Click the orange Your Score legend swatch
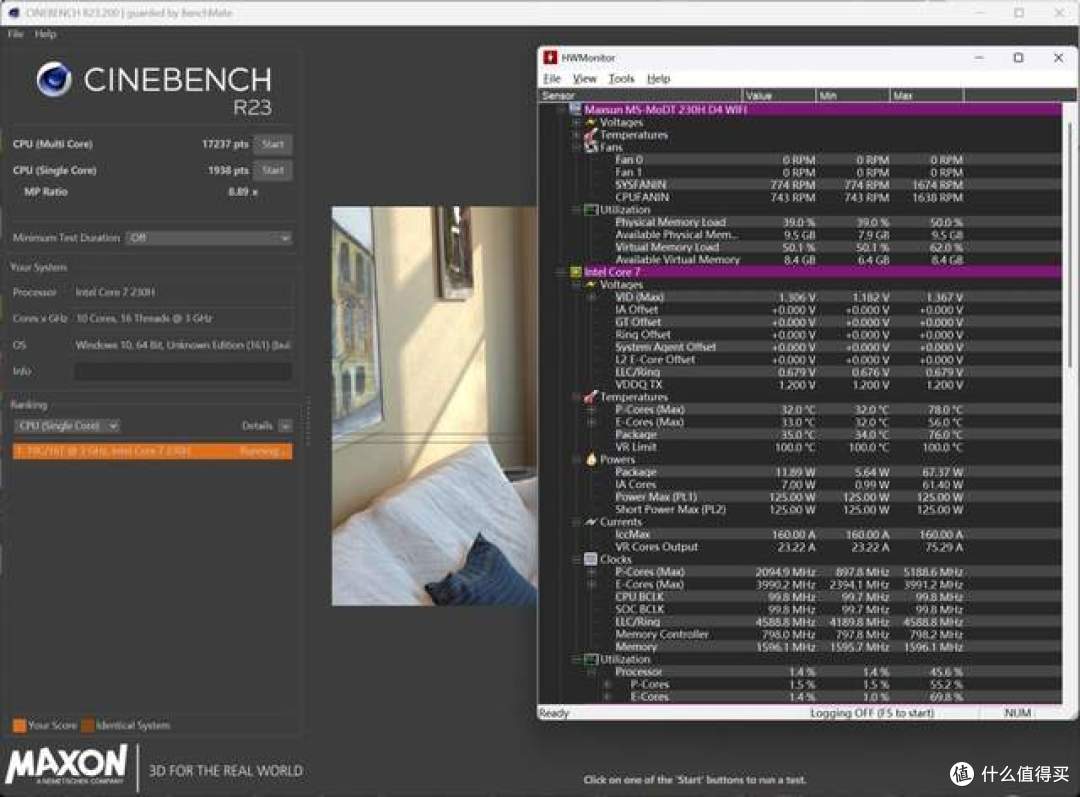Viewport: 1080px width, 797px height. tap(19, 725)
